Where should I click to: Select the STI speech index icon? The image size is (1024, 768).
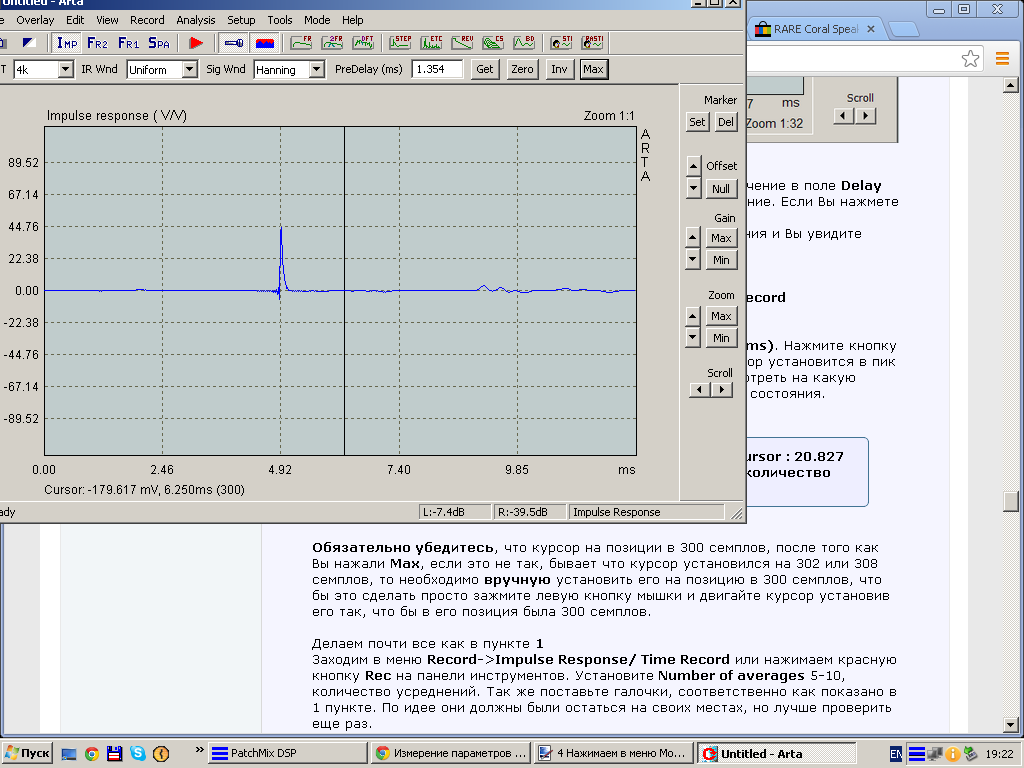pyautogui.click(x=561, y=42)
